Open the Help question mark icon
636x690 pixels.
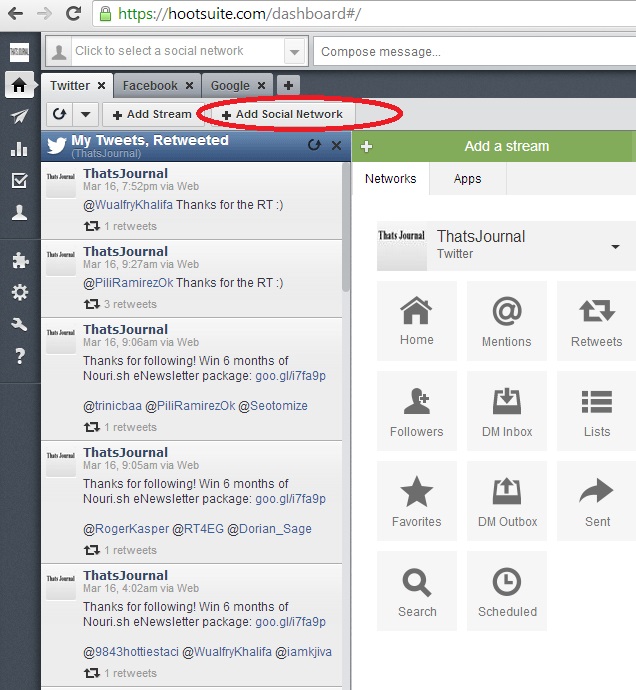[20, 356]
